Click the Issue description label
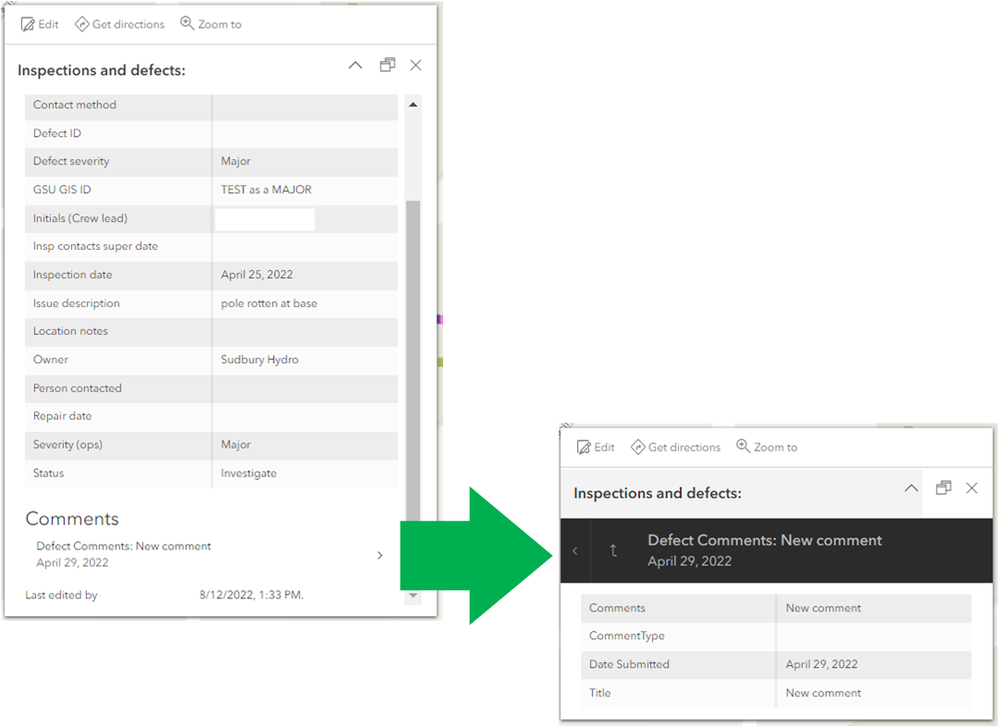The width and height of the screenshot is (999, 727). (x=76, y=303)
